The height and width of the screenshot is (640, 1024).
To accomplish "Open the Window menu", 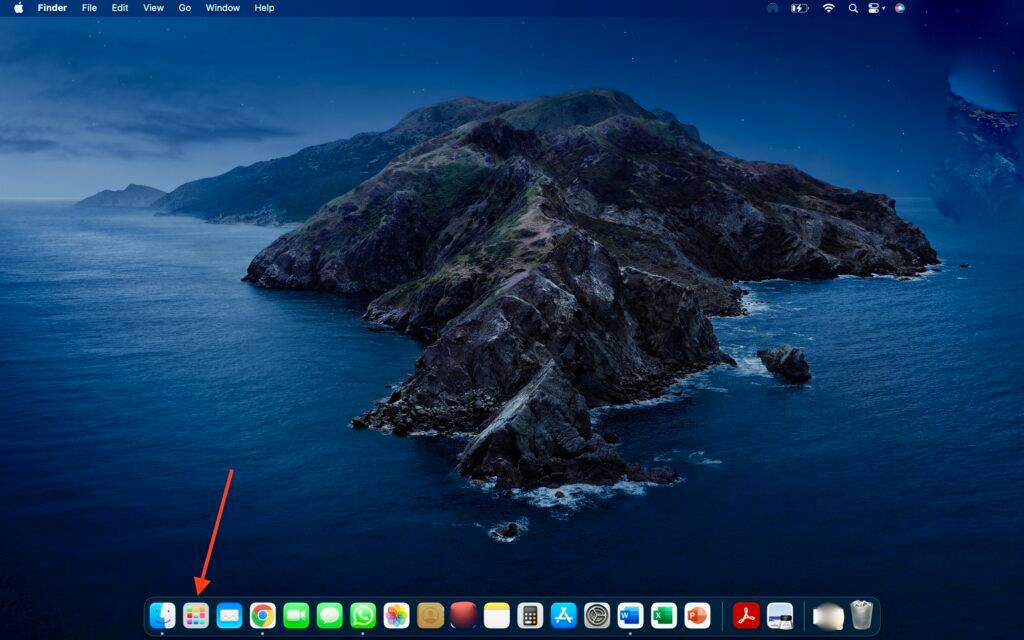I will tap(223, 8).
